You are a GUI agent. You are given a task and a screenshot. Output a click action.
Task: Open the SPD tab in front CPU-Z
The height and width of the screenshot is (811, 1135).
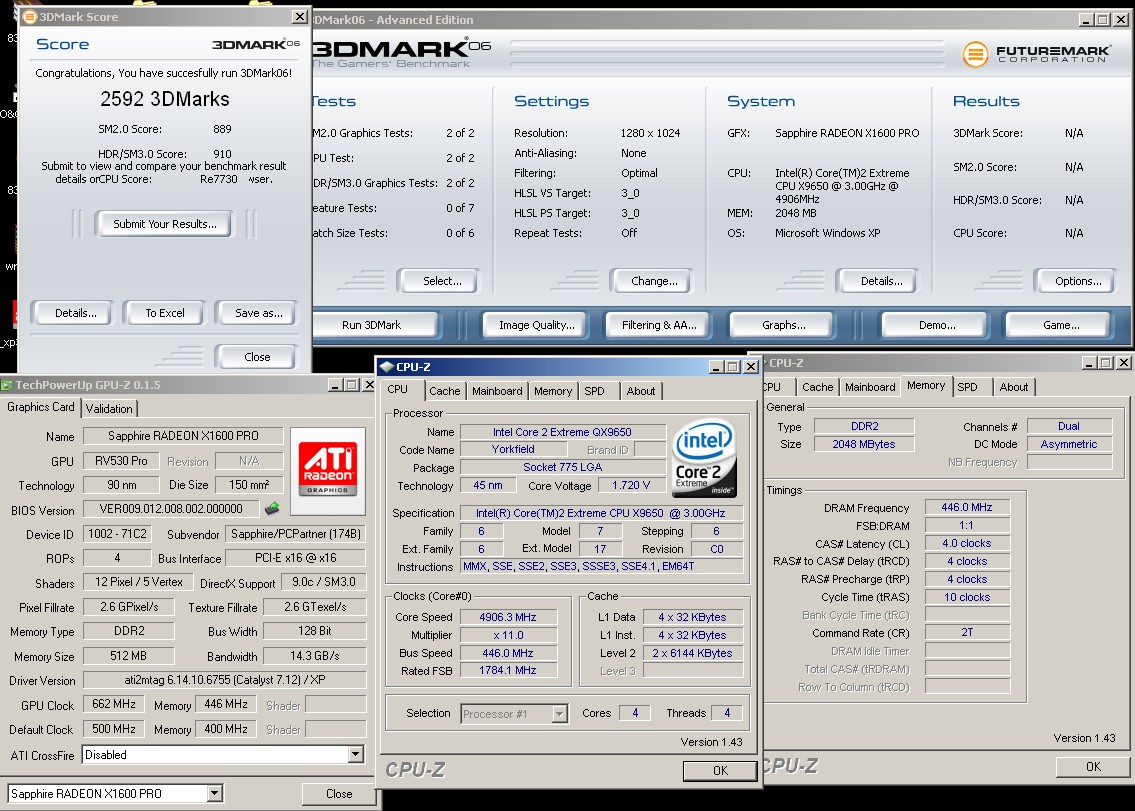pyautogui.click(x=594, y=391)
